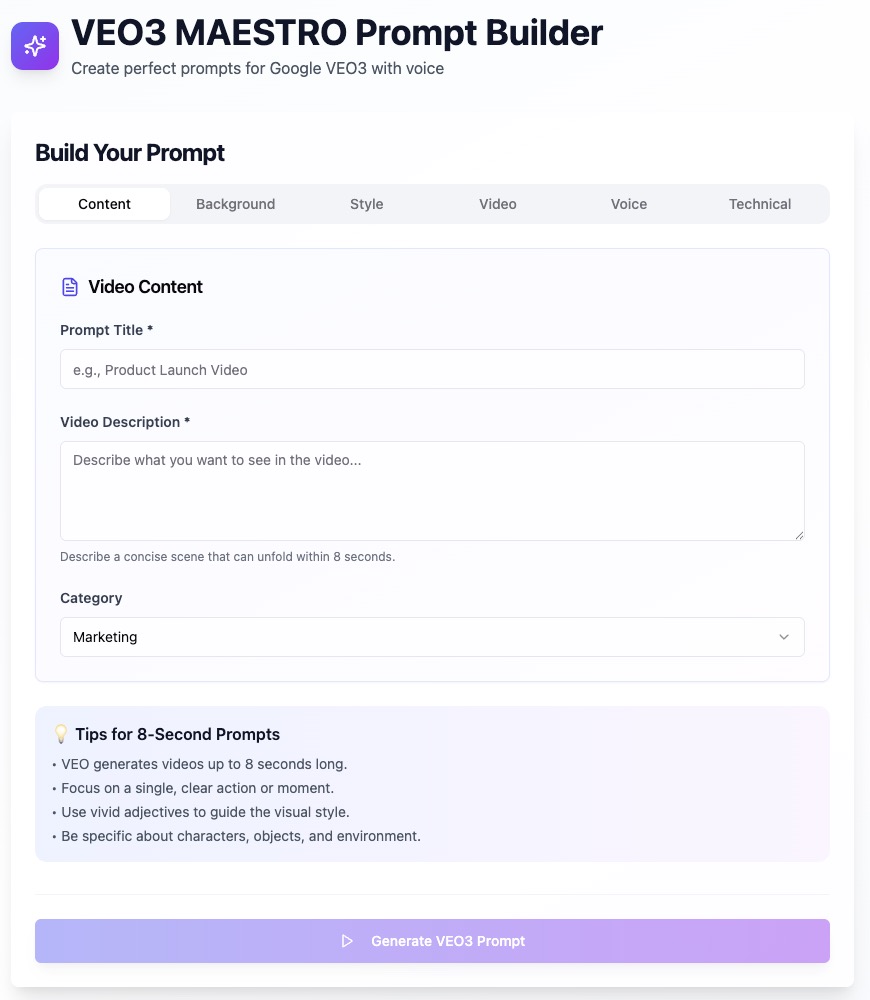Focus the Prompt Title input field
Screen dimensions: 870x1000
pos(432,369)
